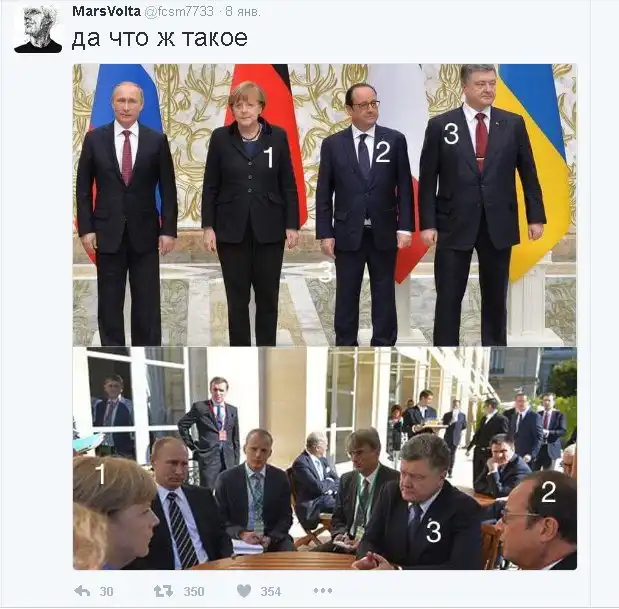Open the MarsVolta profile avatar sketch
The width and height of the screenshot is (619, 609).
pyautogui.click(x=38, y=29)
